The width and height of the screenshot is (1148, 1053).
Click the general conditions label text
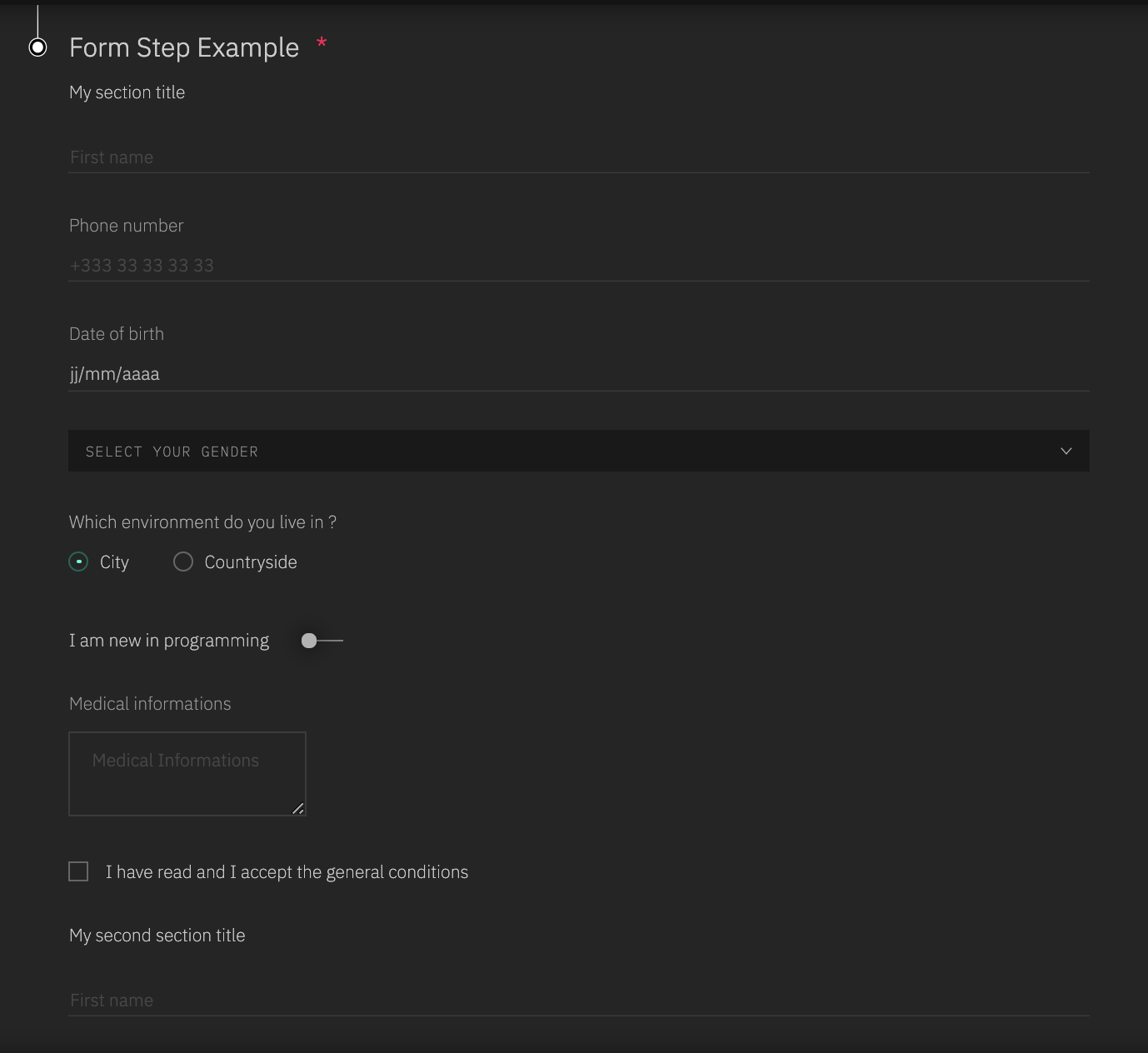point(287,872)
